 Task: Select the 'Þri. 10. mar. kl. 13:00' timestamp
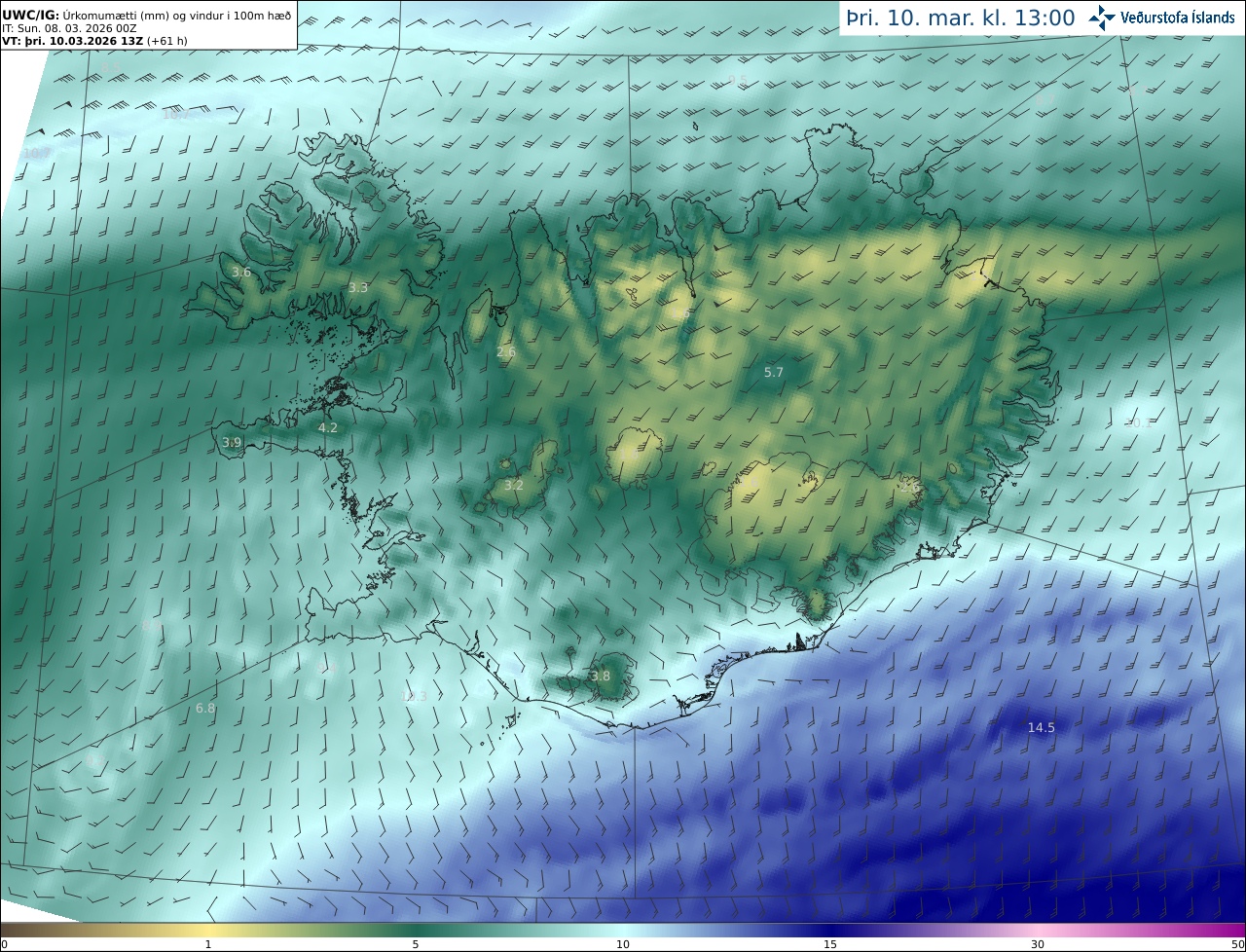(960, 18)
